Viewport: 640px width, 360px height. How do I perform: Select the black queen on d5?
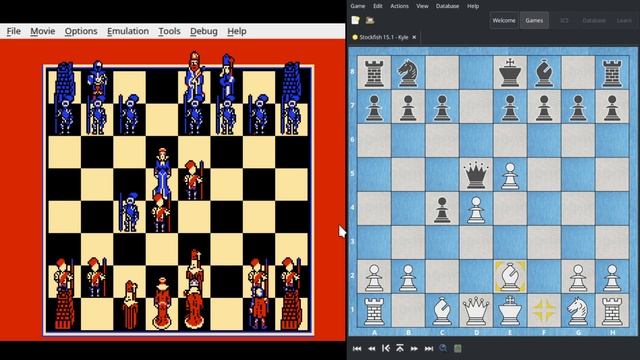pos(476,175)
